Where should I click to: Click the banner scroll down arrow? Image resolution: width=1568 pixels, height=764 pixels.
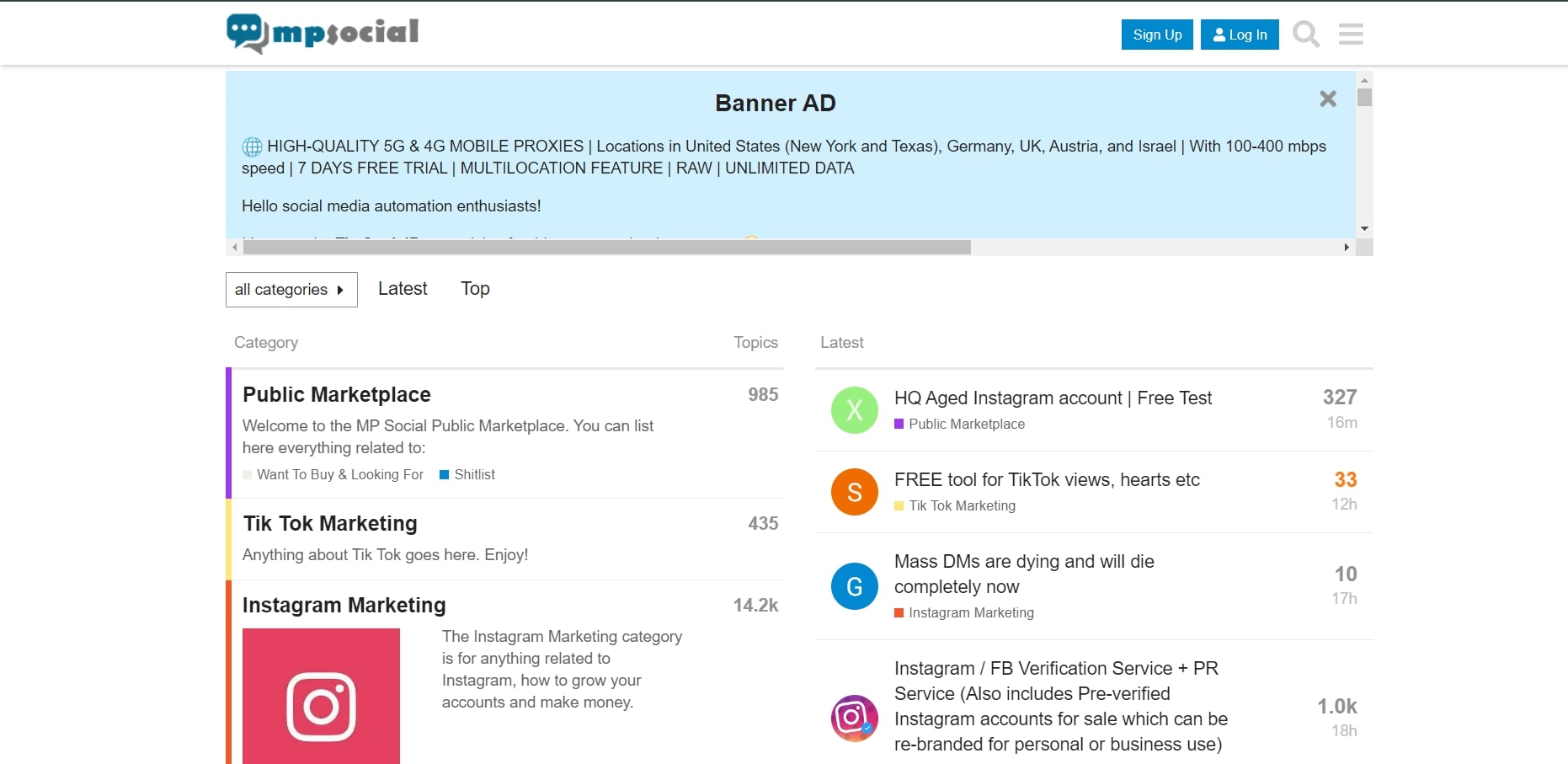(1364, 229)
